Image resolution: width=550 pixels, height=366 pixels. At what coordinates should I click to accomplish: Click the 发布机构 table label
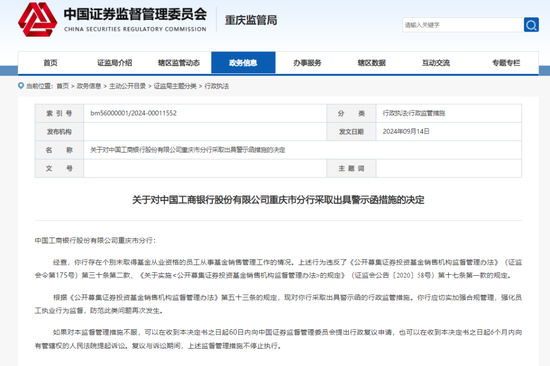pos(59,132)
